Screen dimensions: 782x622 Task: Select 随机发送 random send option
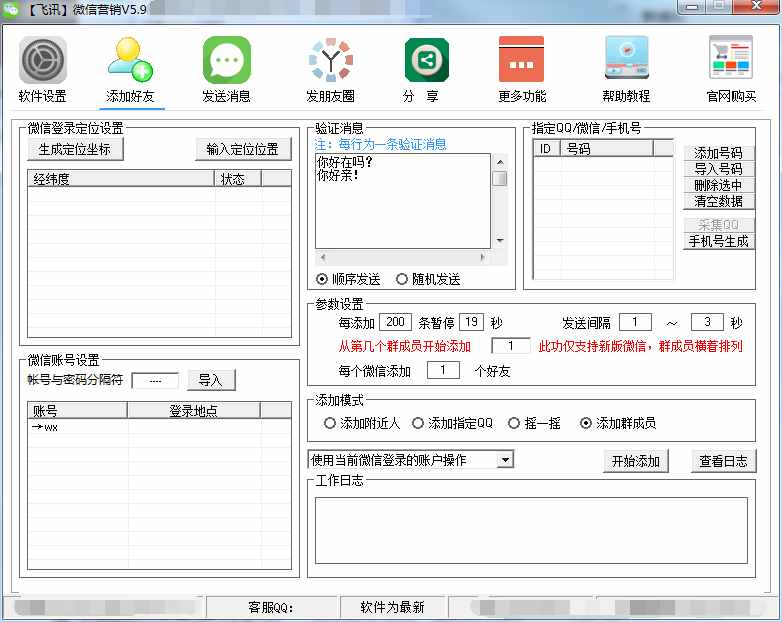coord(428,279)
